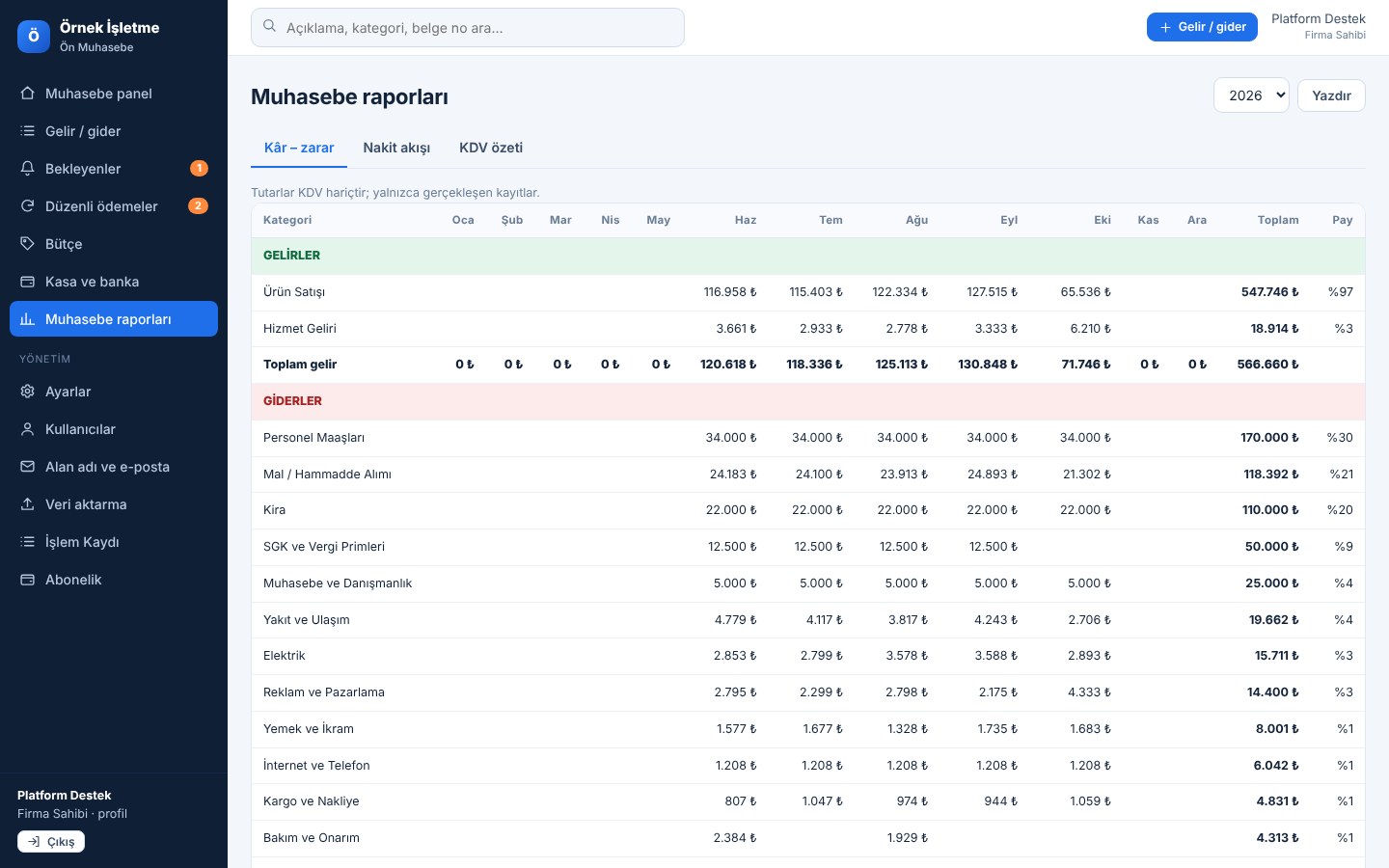Click the Alan adı ve e-posta envelope icon
The image size is (1389, 868).
27,467
